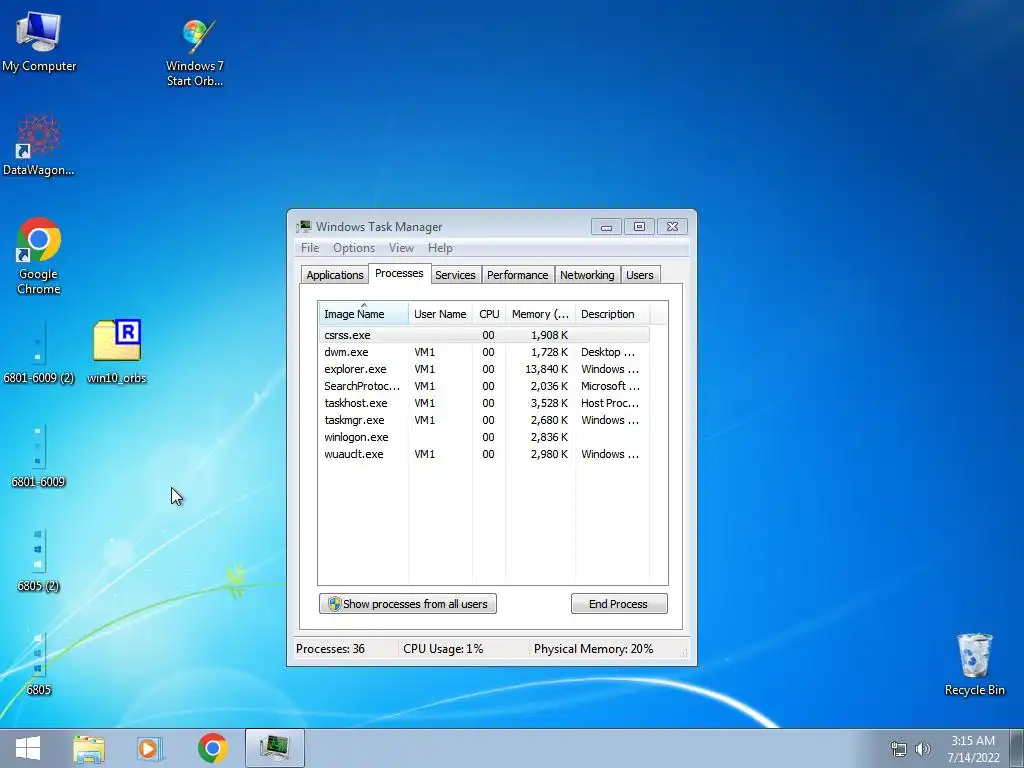Select the 6801-6009 (2) desktop file
The height and width of the screenshot is (768, 1024).
tap(39, 351)
